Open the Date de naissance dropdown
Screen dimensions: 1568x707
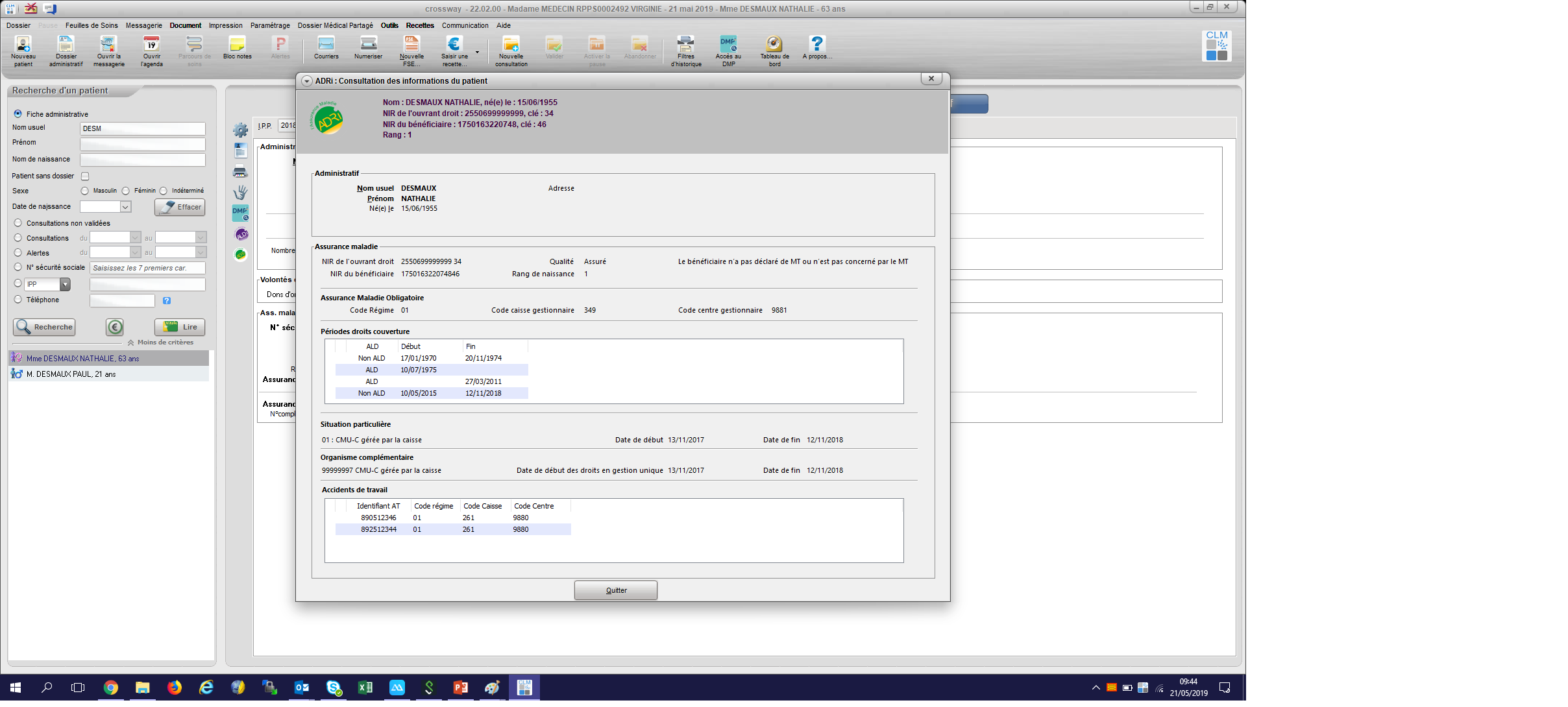(125, 207)
